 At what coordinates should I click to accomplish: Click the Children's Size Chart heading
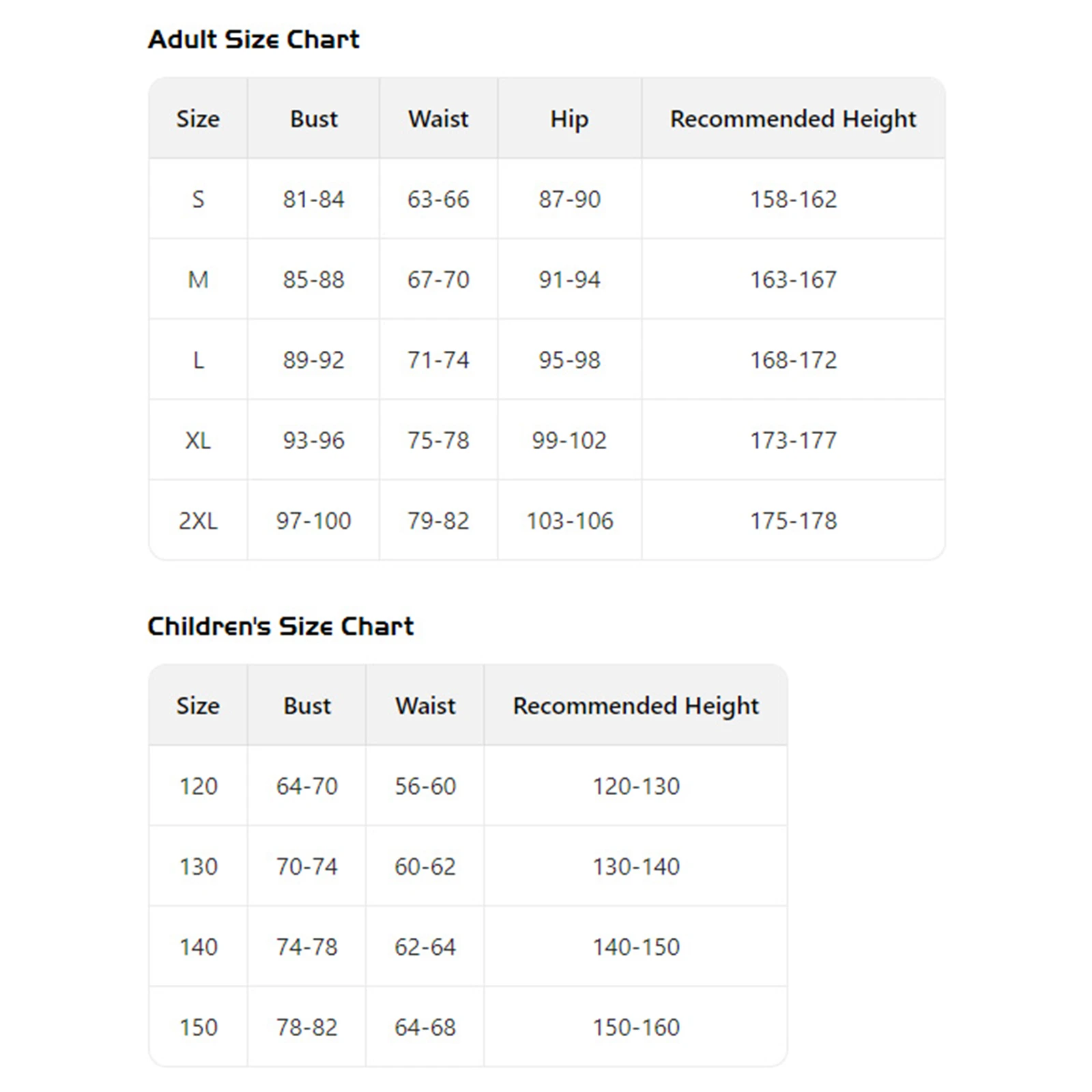281,627
